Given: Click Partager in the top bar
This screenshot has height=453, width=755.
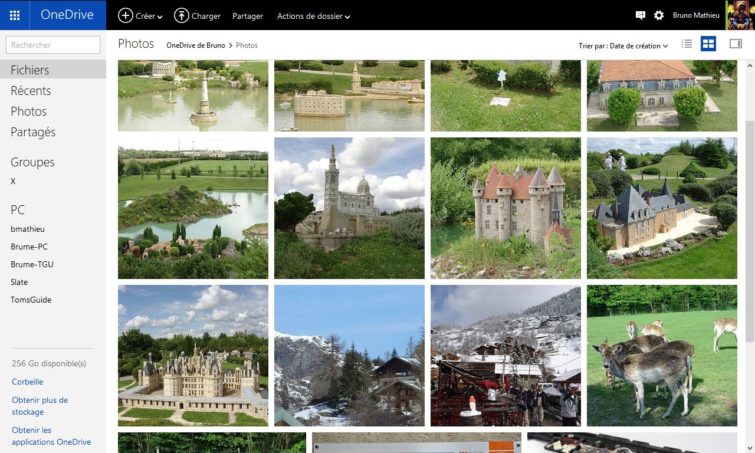Looking at the screenshot, I should tap(248, 16).
